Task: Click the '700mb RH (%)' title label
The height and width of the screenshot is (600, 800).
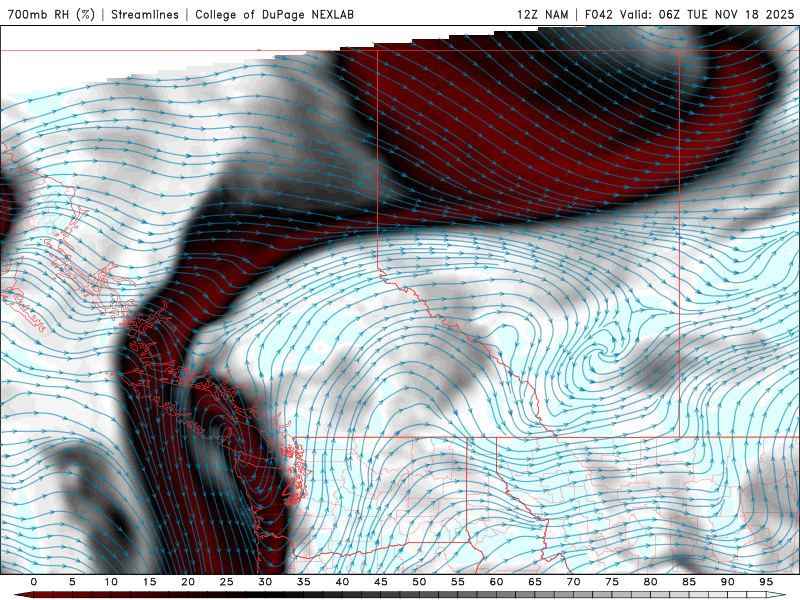Action: [52, 14]
